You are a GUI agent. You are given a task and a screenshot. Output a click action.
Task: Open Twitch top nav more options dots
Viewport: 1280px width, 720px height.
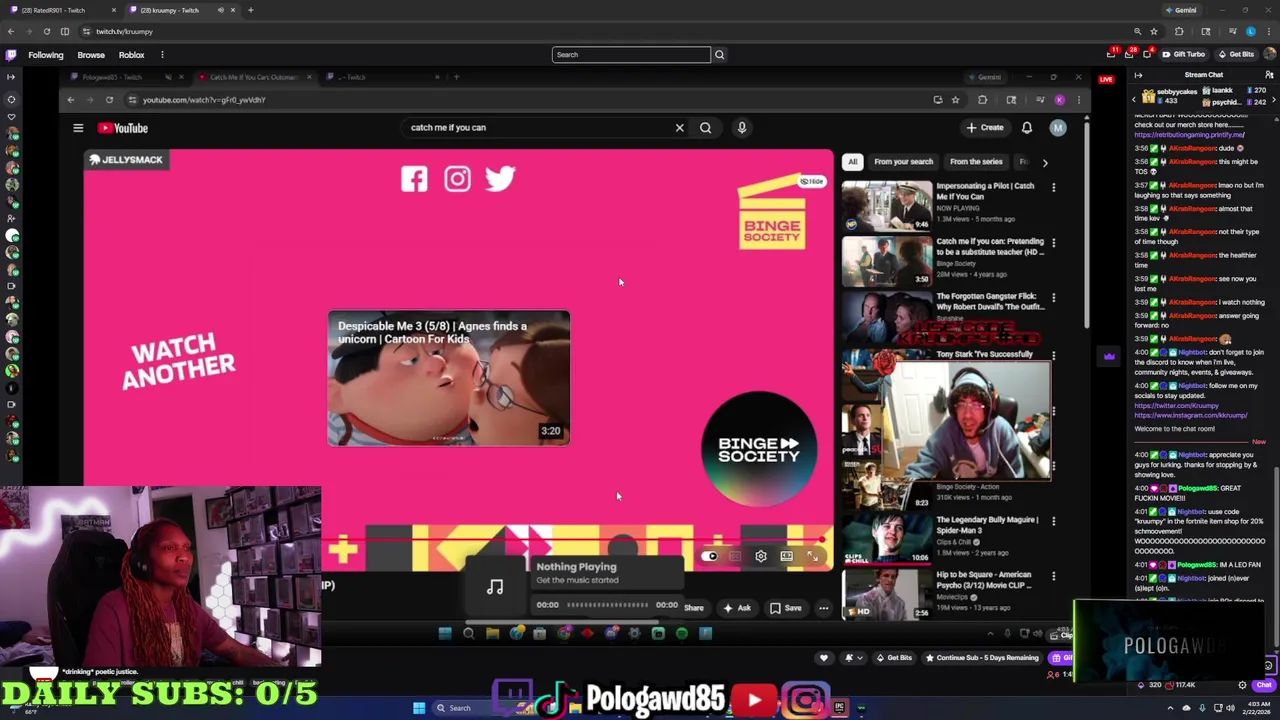tap(162, 55)
